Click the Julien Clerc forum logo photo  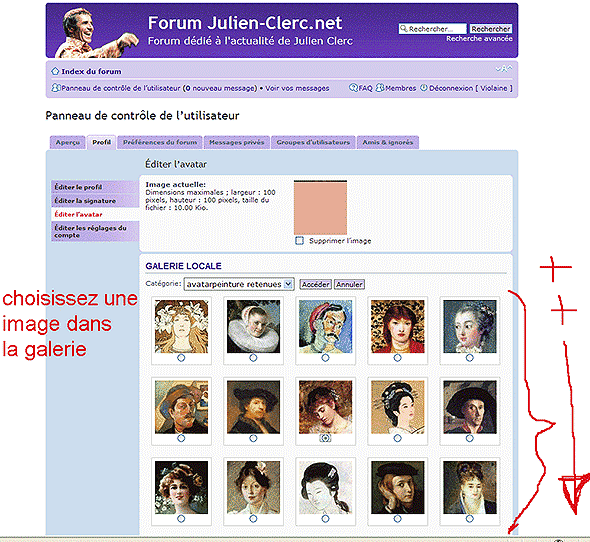(x=96, y=33)
